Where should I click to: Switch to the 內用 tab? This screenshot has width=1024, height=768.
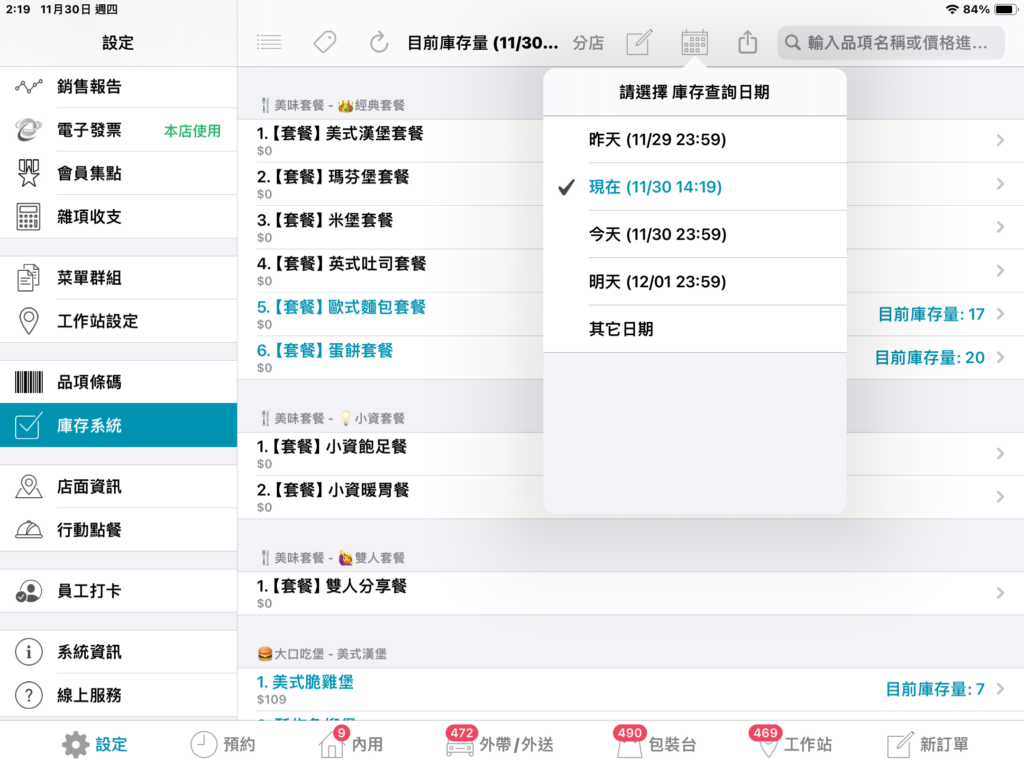click(351, 744)
